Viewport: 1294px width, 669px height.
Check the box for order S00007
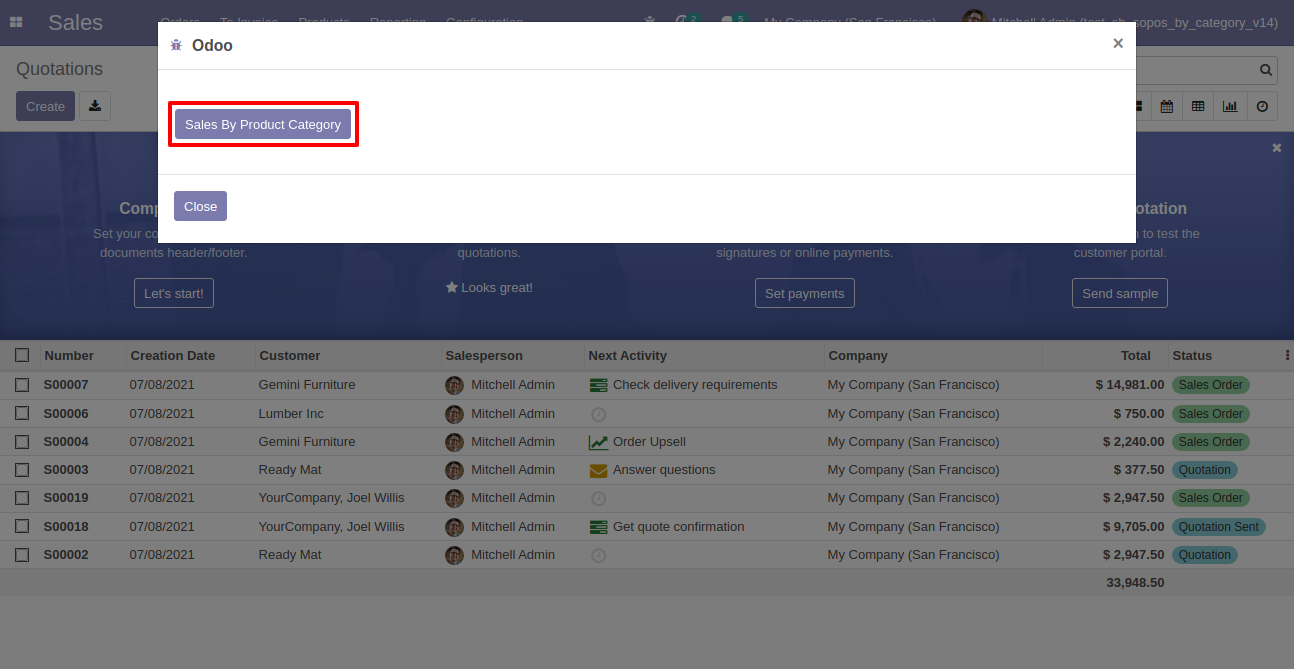pyautogui.click(x=22, y=385)
